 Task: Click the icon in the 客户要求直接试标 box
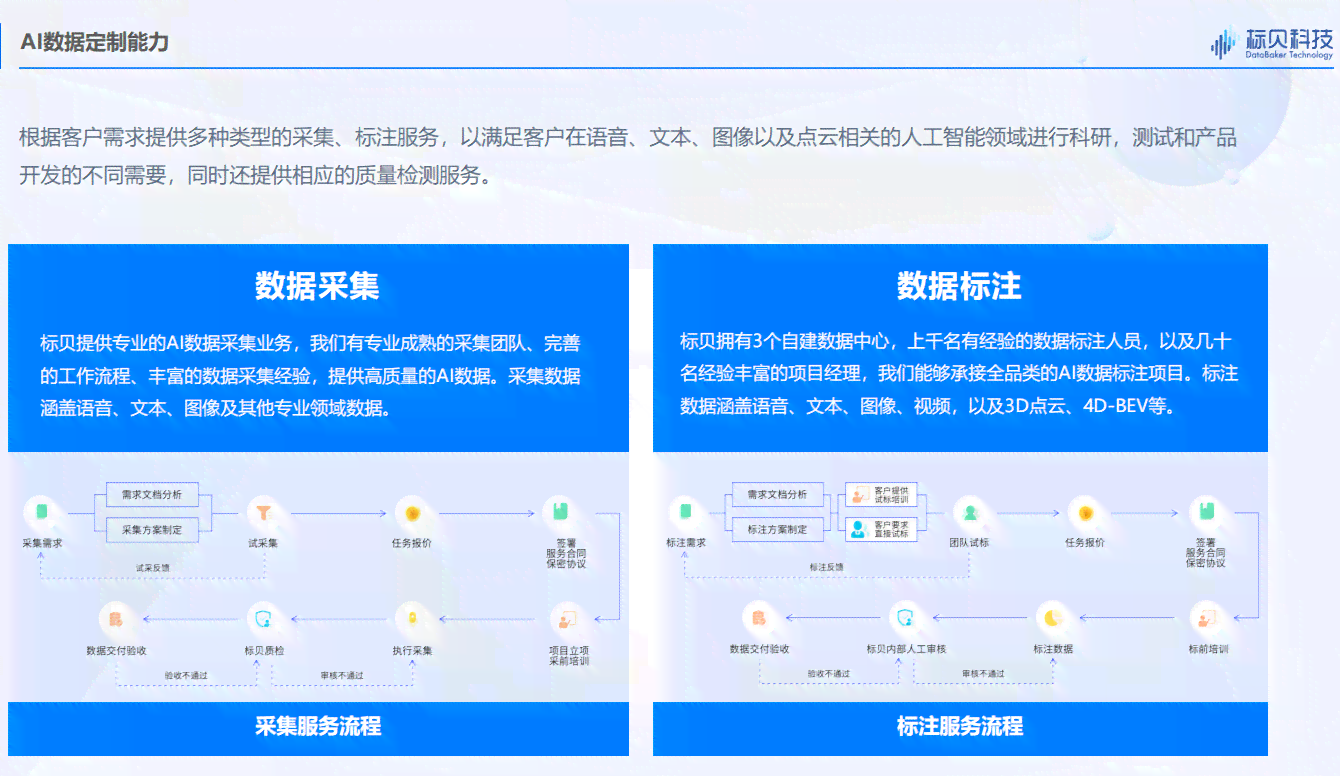click(x=858, y=528)
